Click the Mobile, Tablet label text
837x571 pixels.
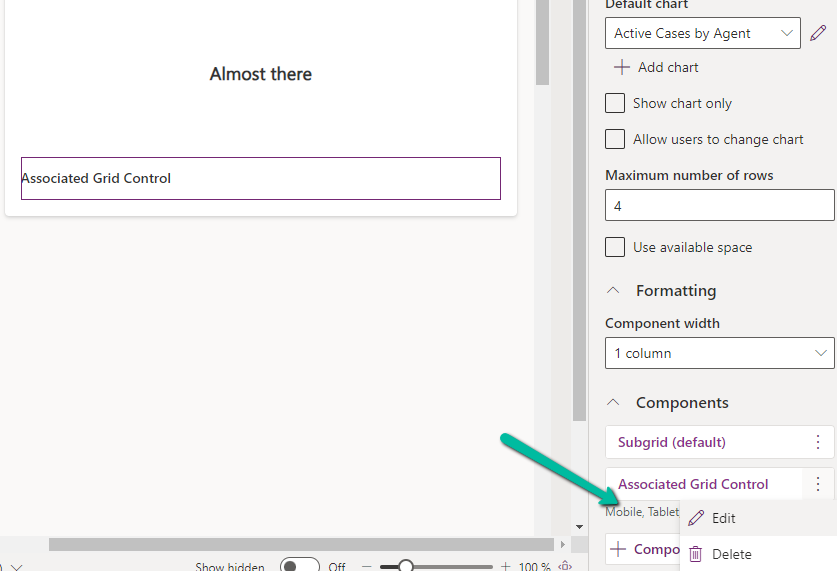click(642, 512)
